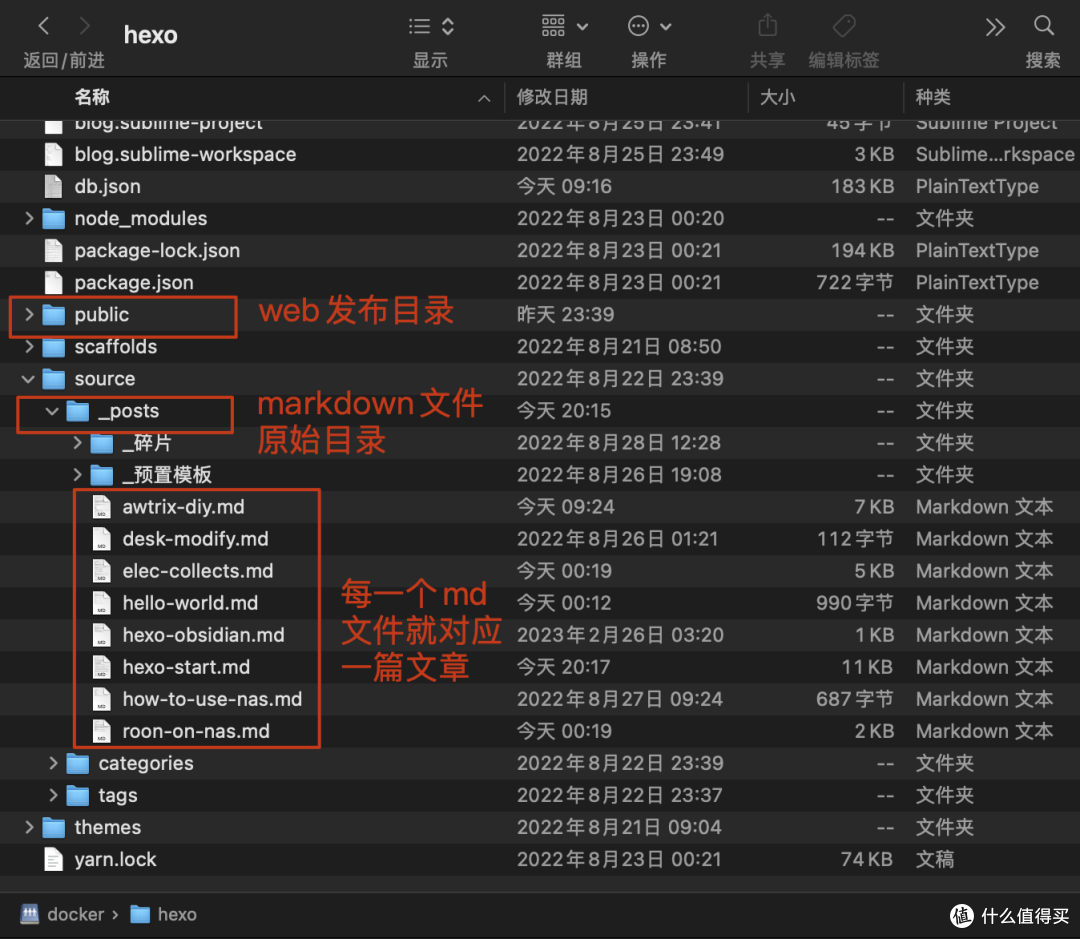1080x939 pixels.
Task: Click the 显示 list view icon
Action: click(418, 25)
